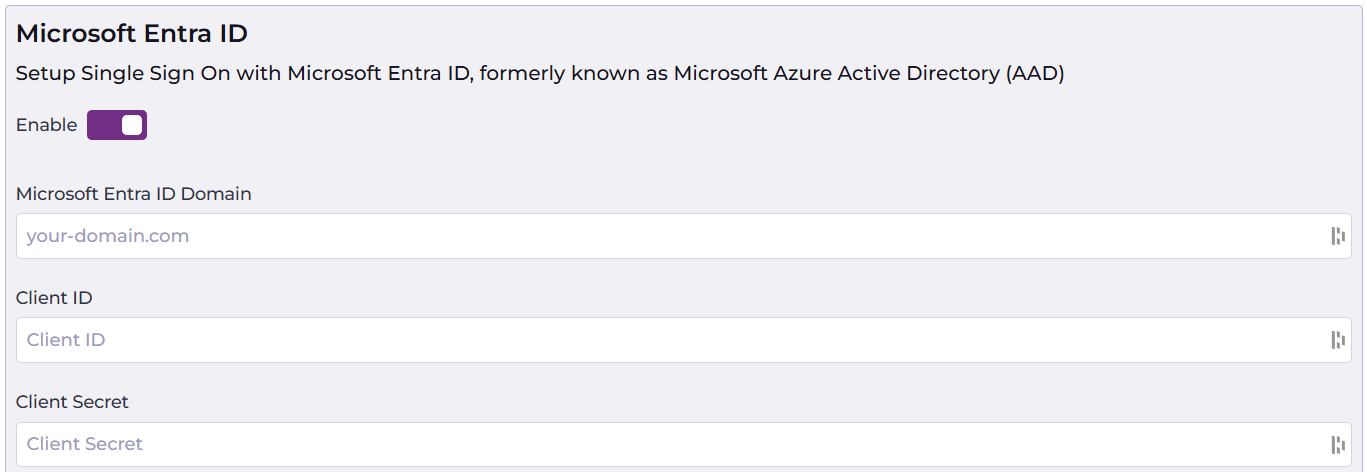
Task: Click the 'Microsoft Entra ID' section heading
Action: (x=132, y=34)
